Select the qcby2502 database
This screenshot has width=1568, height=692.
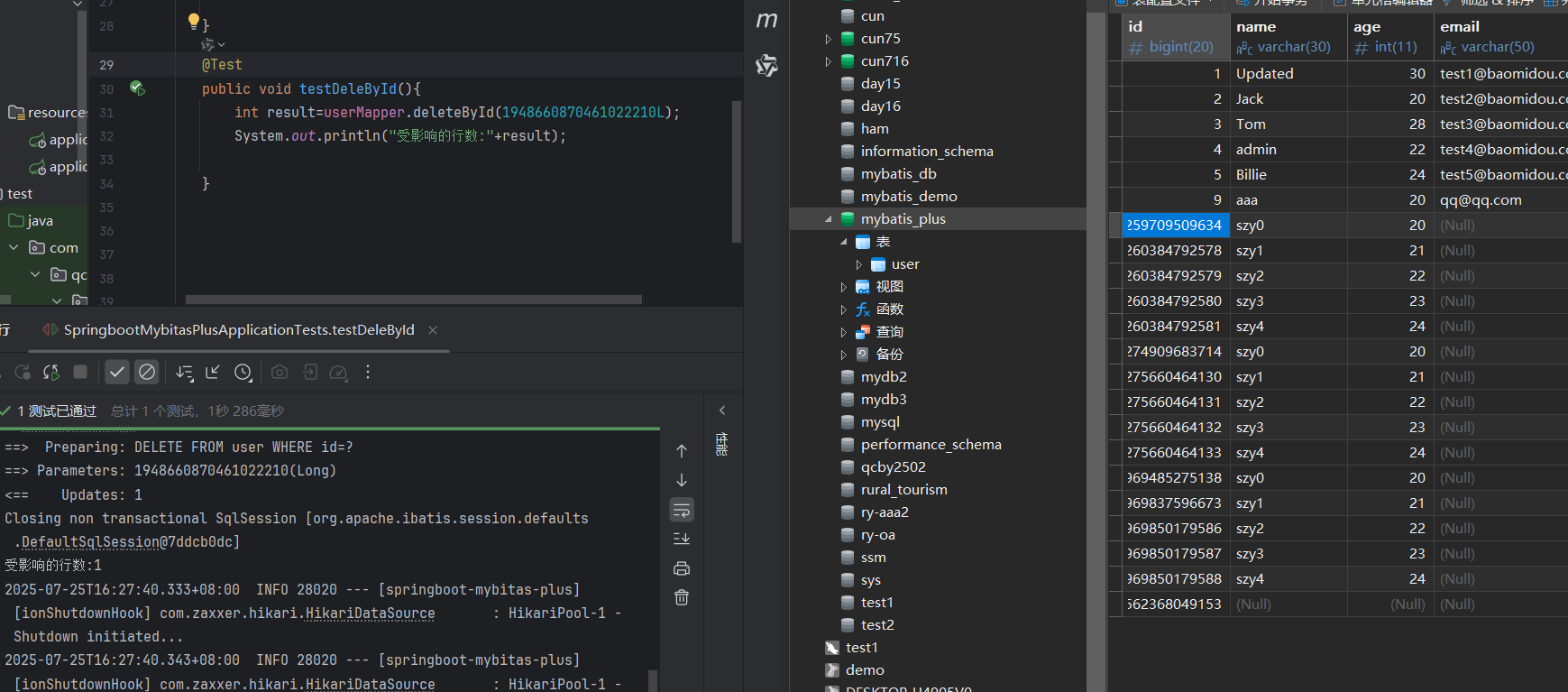pyautogui.click(x=893, y=467)
